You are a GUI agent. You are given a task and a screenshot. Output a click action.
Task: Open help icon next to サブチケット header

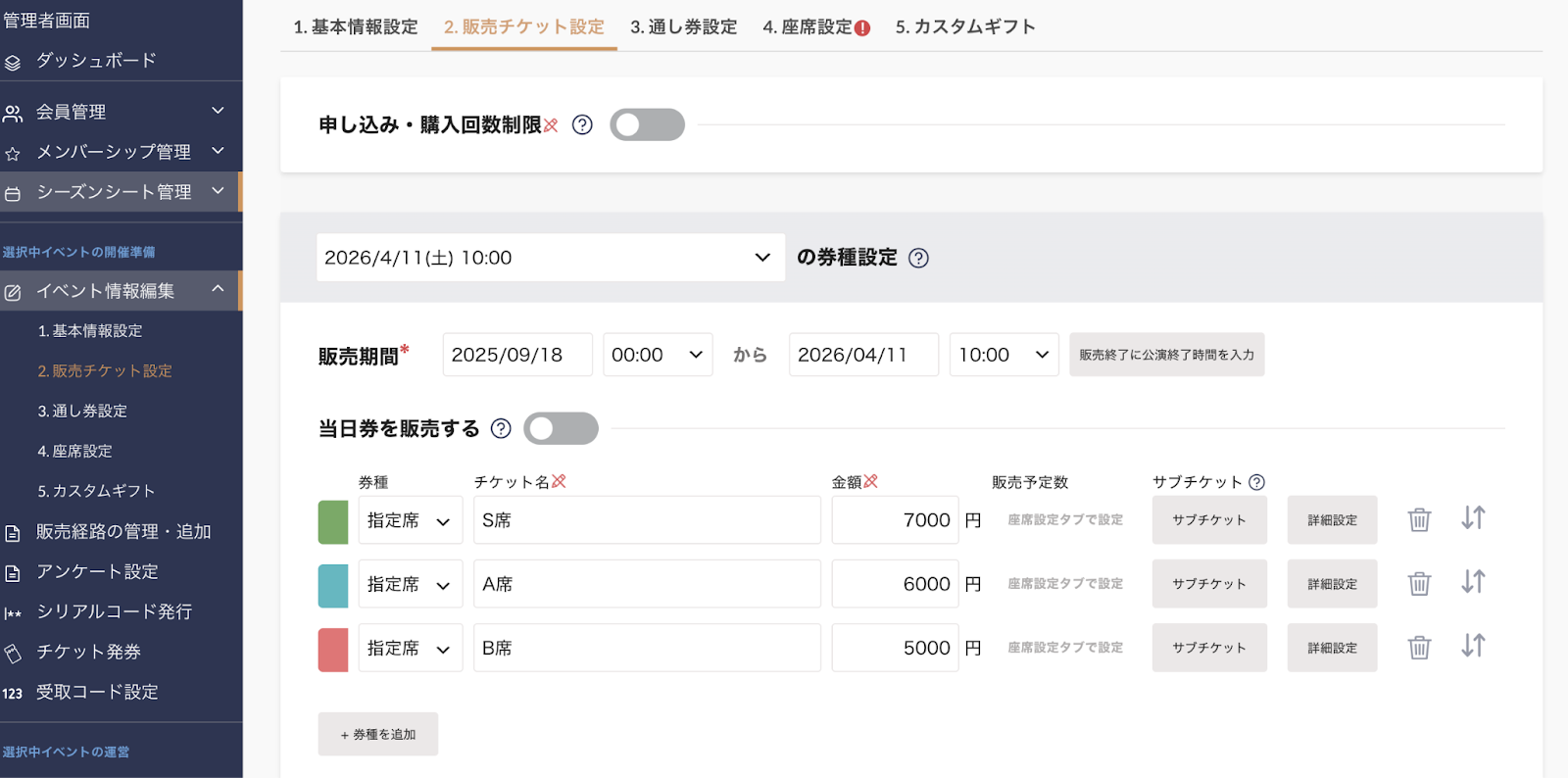pos(1257,482)
